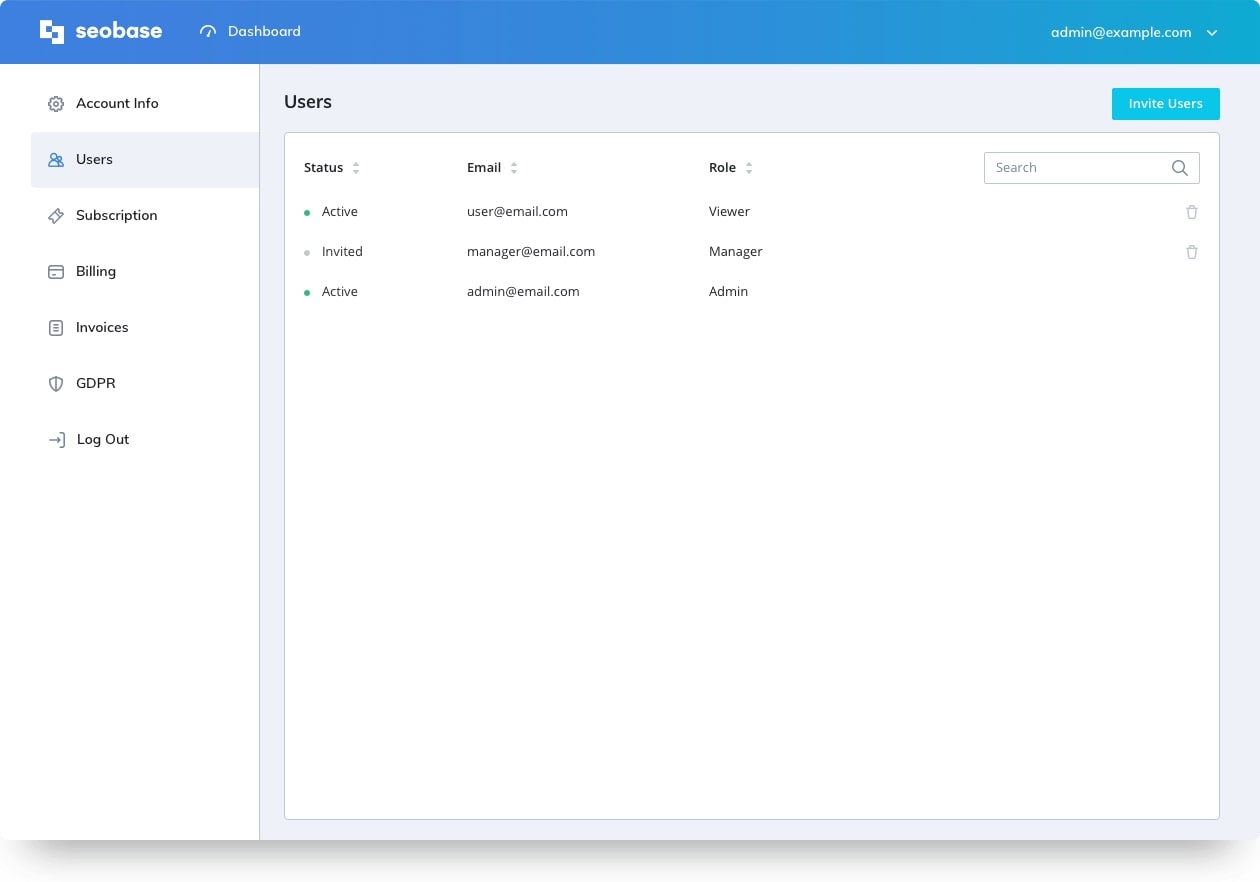Delete manager@email.com with trash icon
The image size is (1260, 882).
click(1191, 252)
